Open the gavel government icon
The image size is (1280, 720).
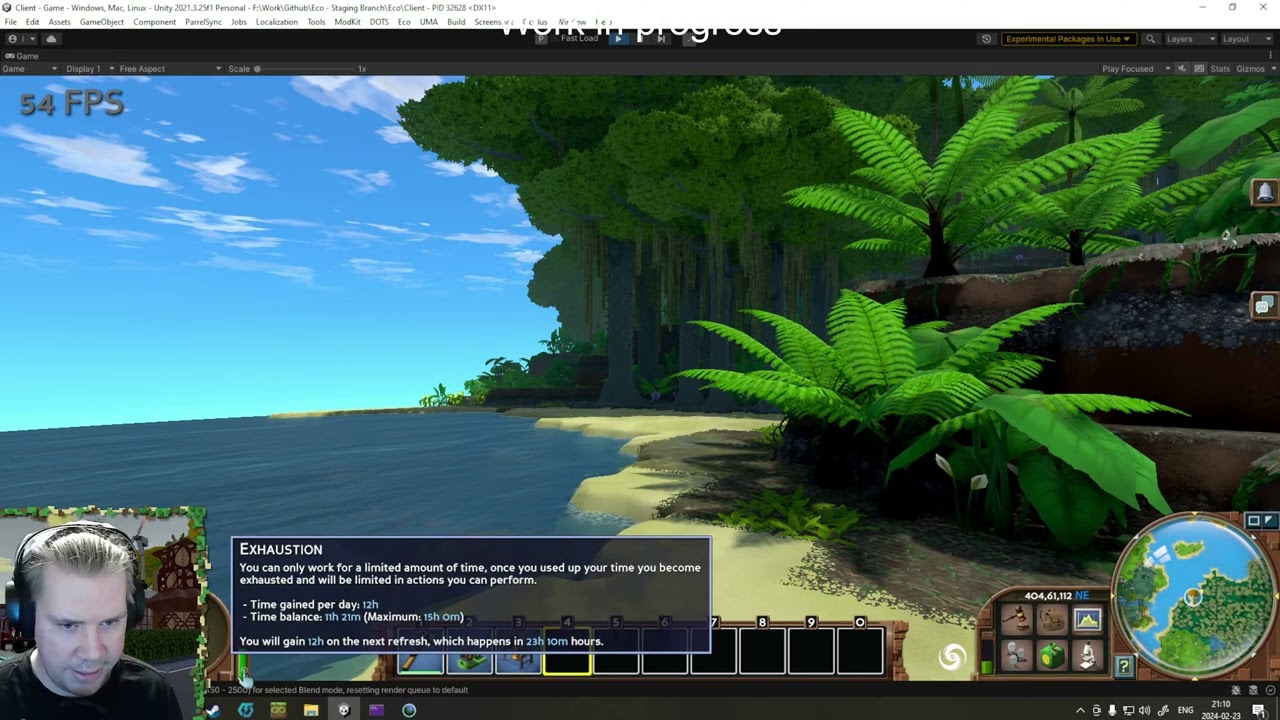click(x=1017, y=621)
